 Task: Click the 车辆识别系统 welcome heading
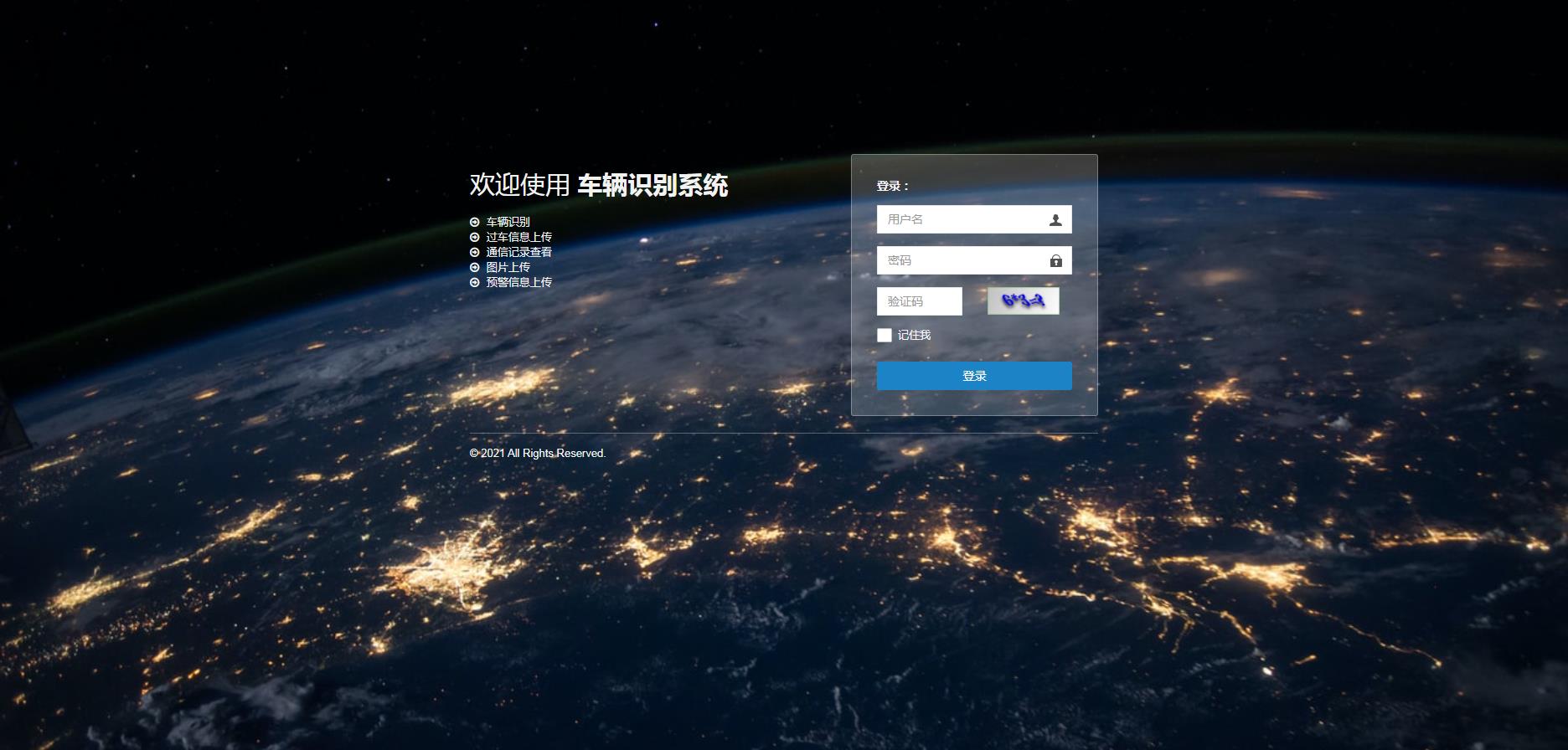tap(652, 185)
